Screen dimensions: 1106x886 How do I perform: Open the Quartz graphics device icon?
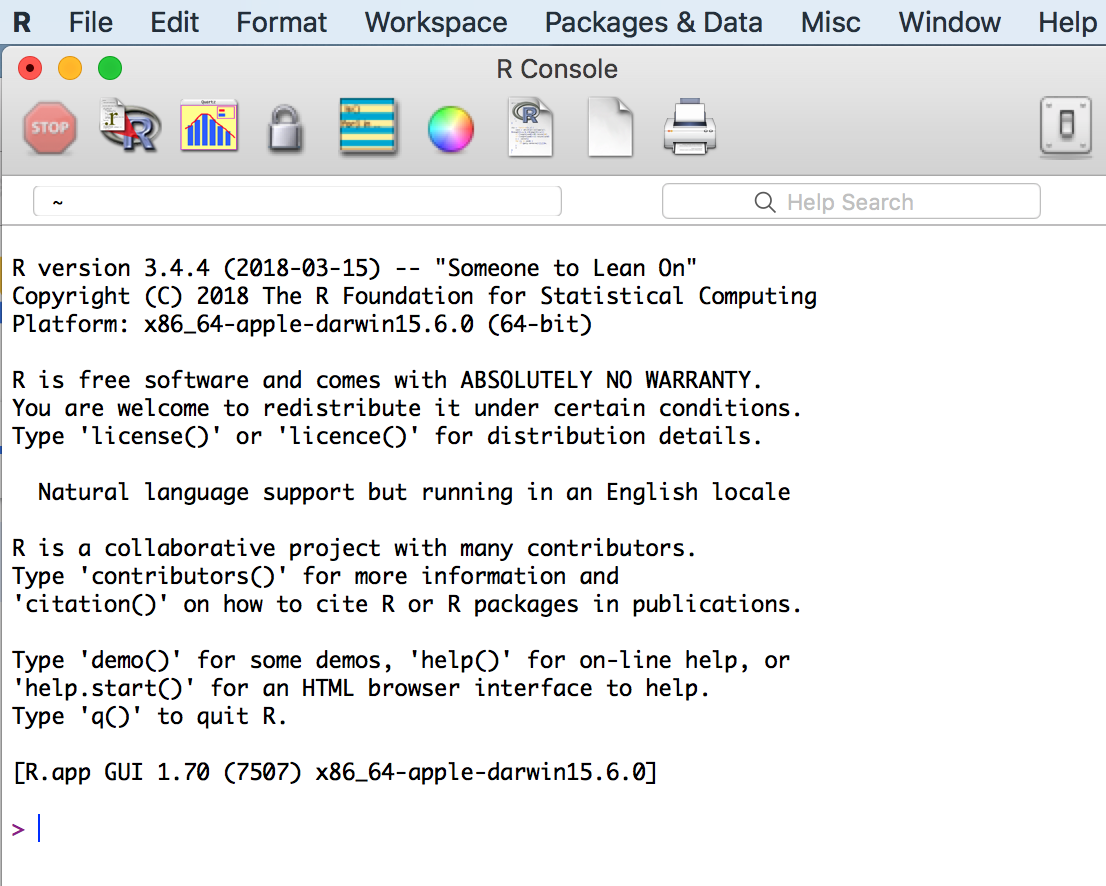[x=209, y=126]
